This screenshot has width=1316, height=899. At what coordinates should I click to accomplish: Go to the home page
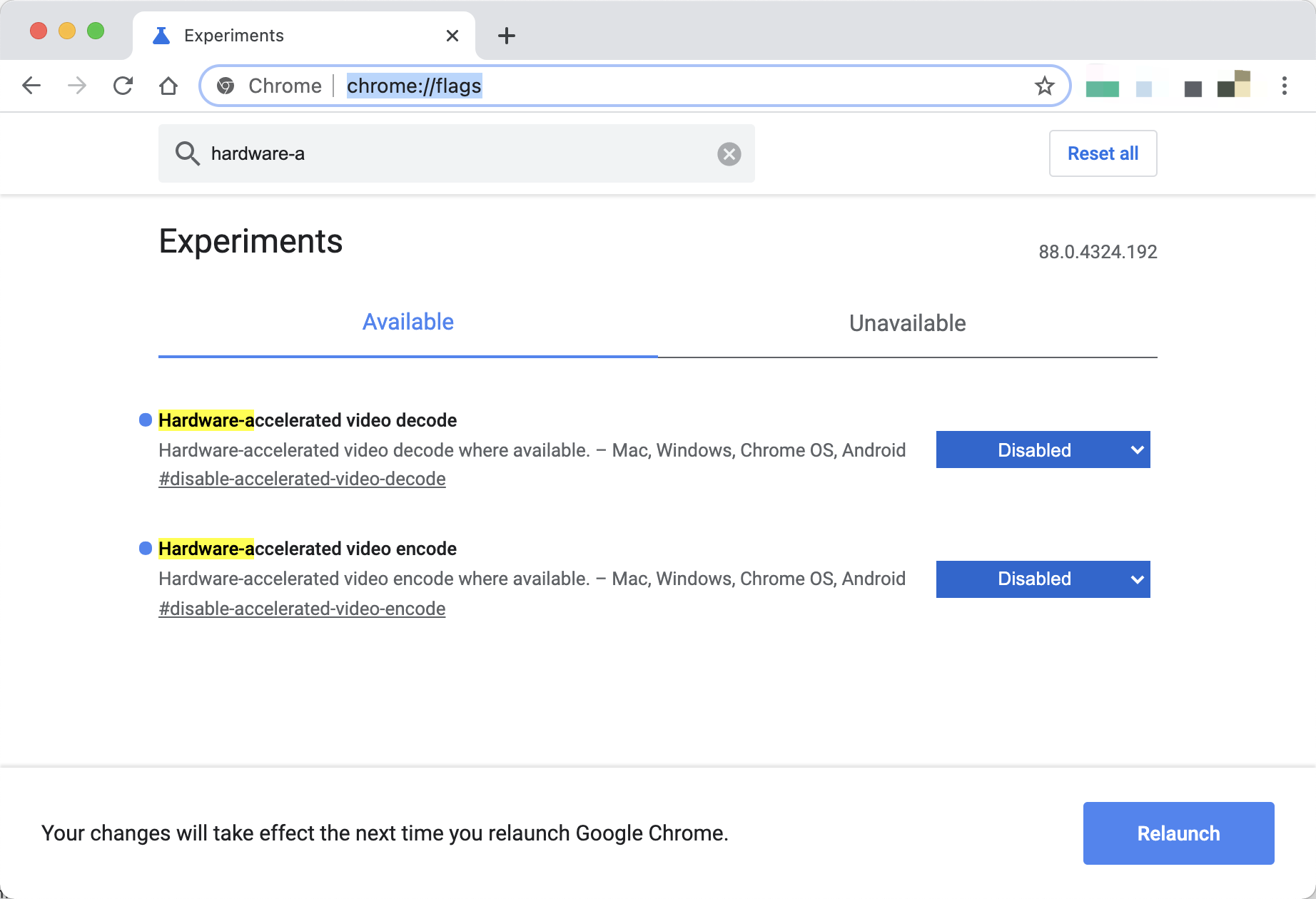point(168,86)
